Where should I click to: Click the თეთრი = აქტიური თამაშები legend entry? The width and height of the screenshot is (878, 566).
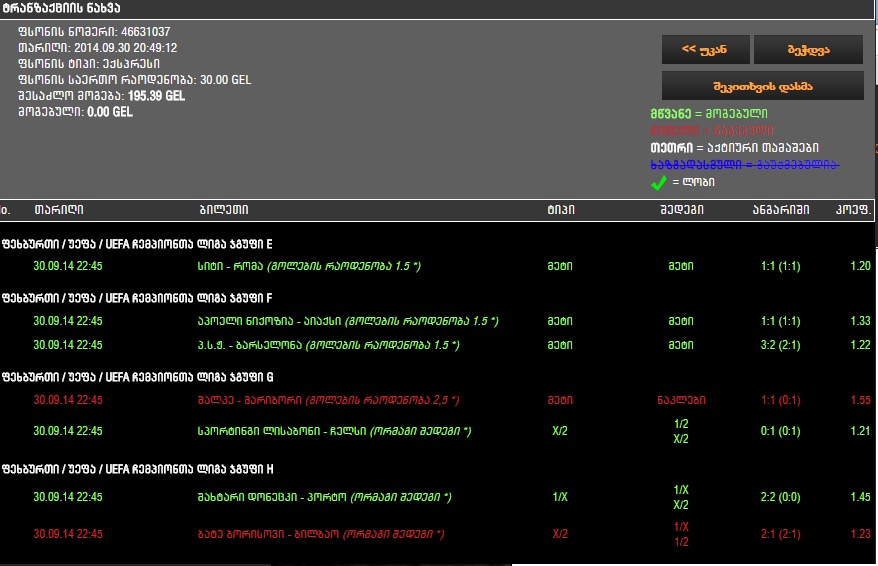(x=734, y=147)
